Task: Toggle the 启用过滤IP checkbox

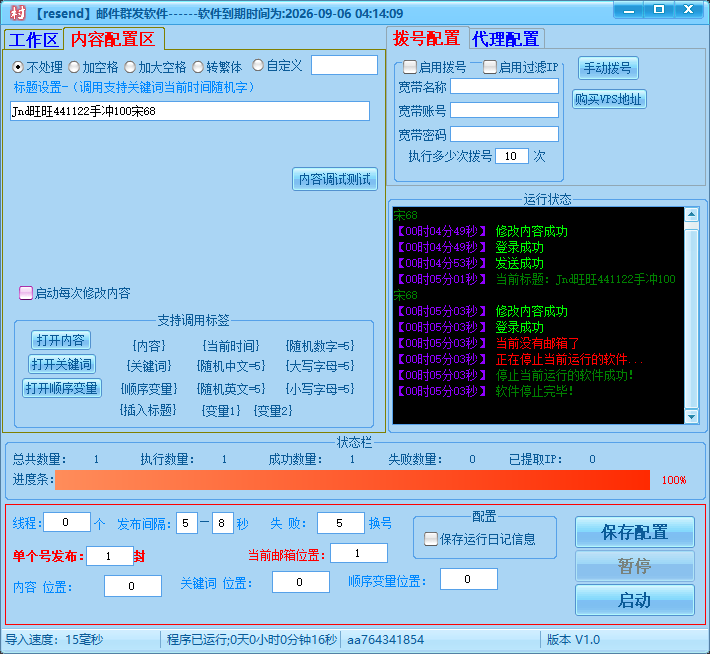Action: tap(490, 67)
